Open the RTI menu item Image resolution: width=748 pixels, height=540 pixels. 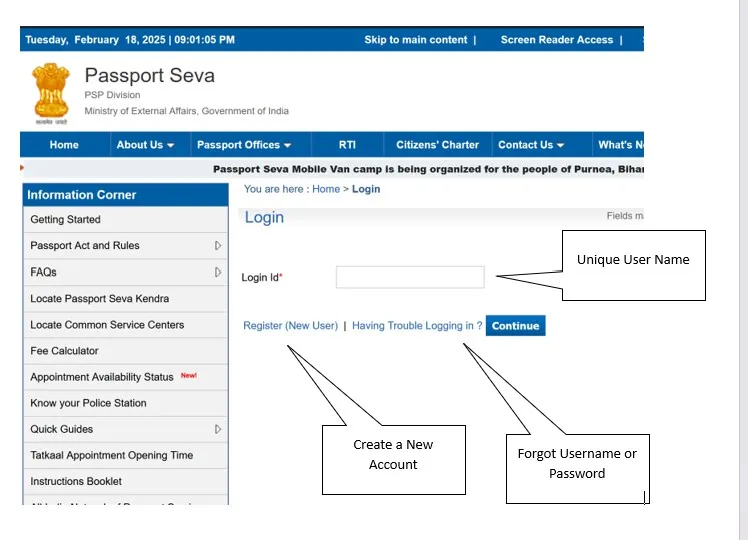(347, 145)
